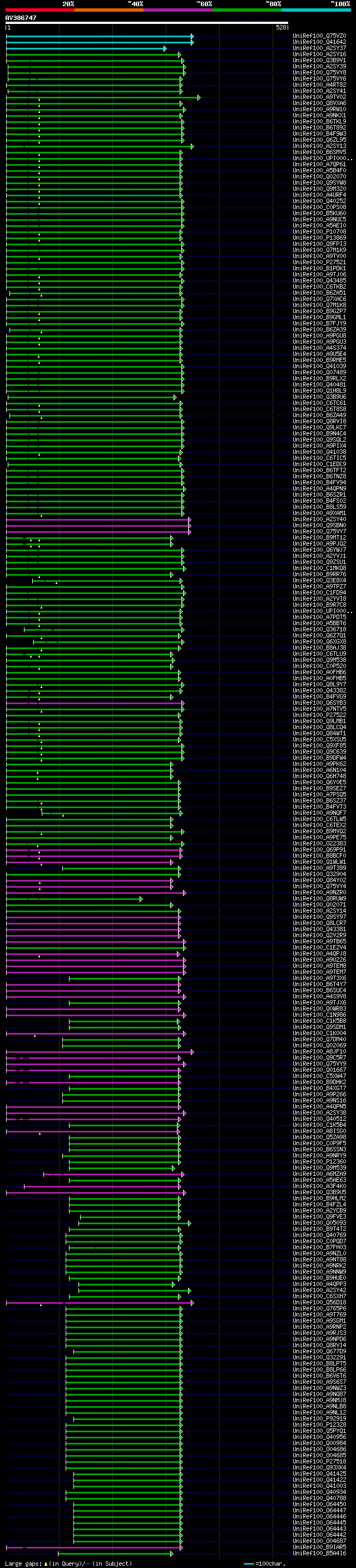The image size is (356, 1568).
Task: Select label UniRef100_P10708
Action: click(319, 232)
